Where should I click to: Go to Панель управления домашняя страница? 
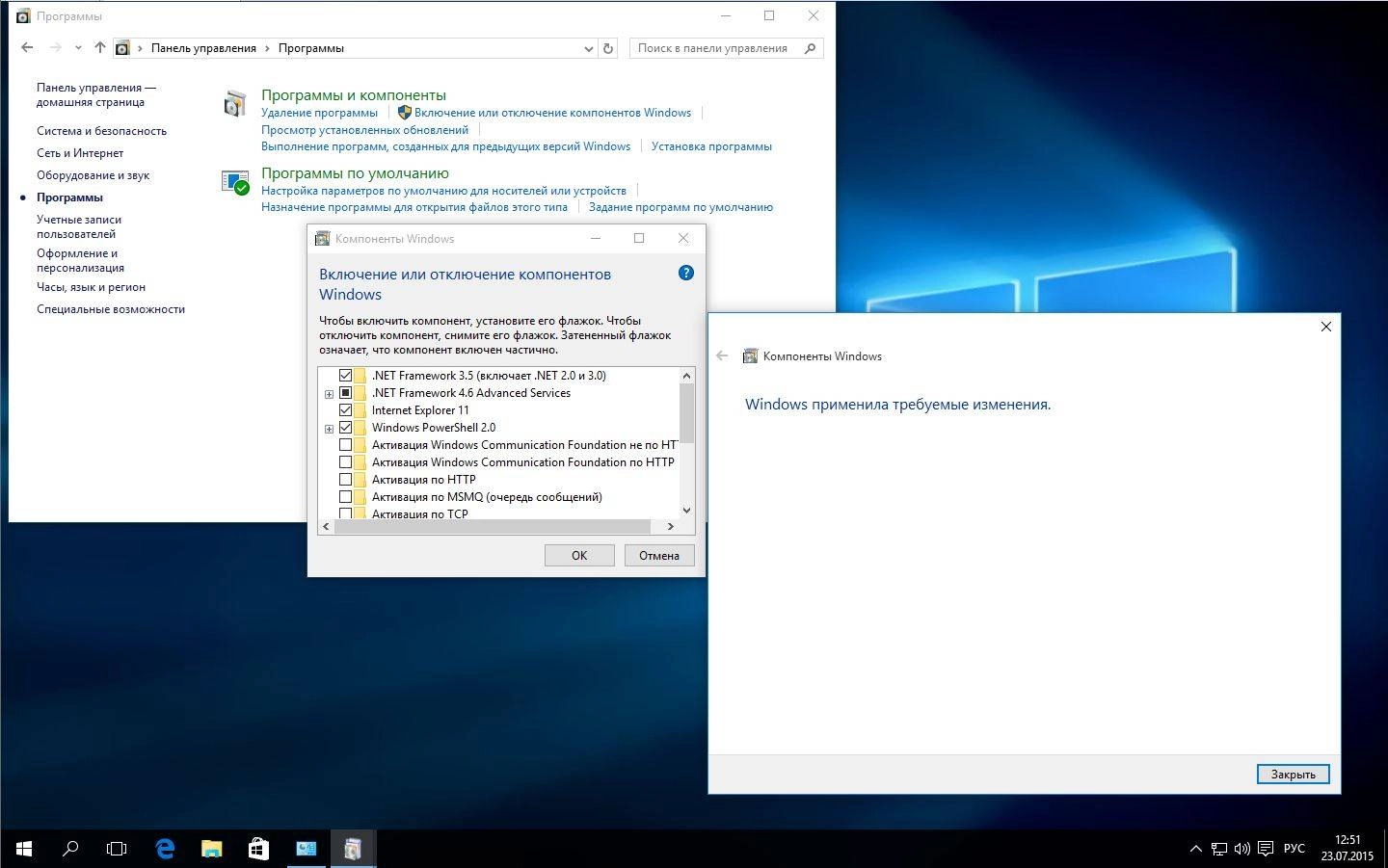click(x=96, y=94)
